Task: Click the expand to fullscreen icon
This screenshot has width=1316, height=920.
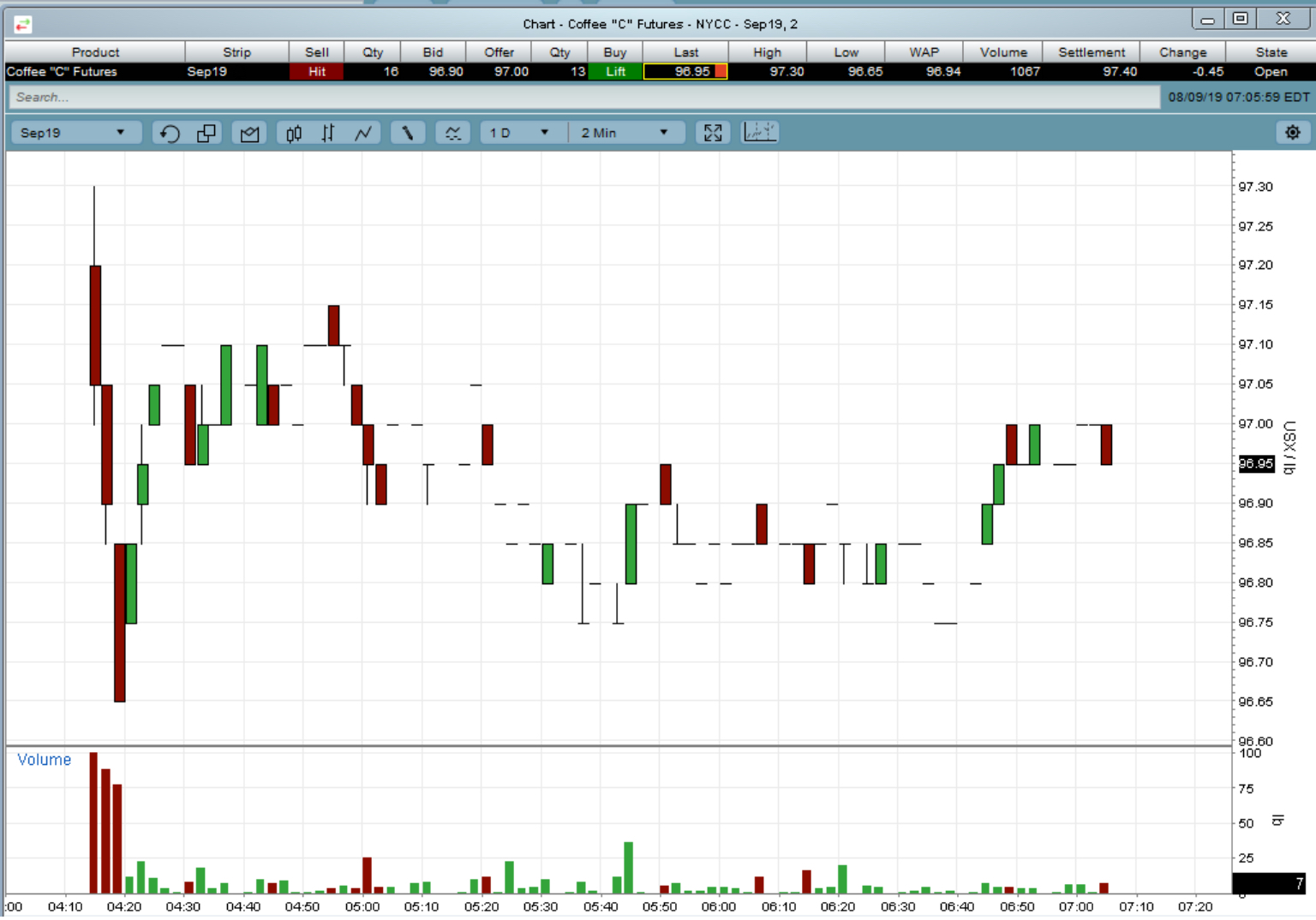Action: click(x=713, y=133)
